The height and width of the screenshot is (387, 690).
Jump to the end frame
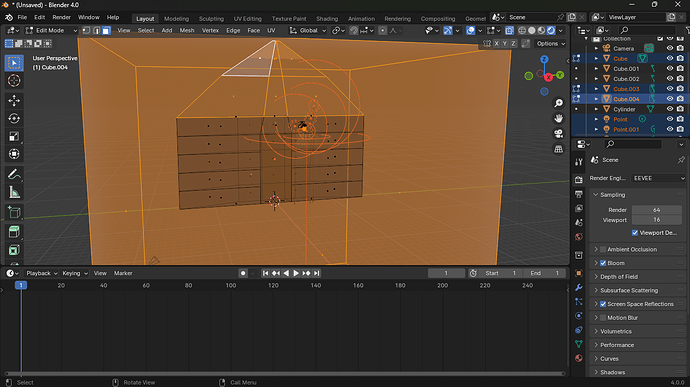[316, 273]
